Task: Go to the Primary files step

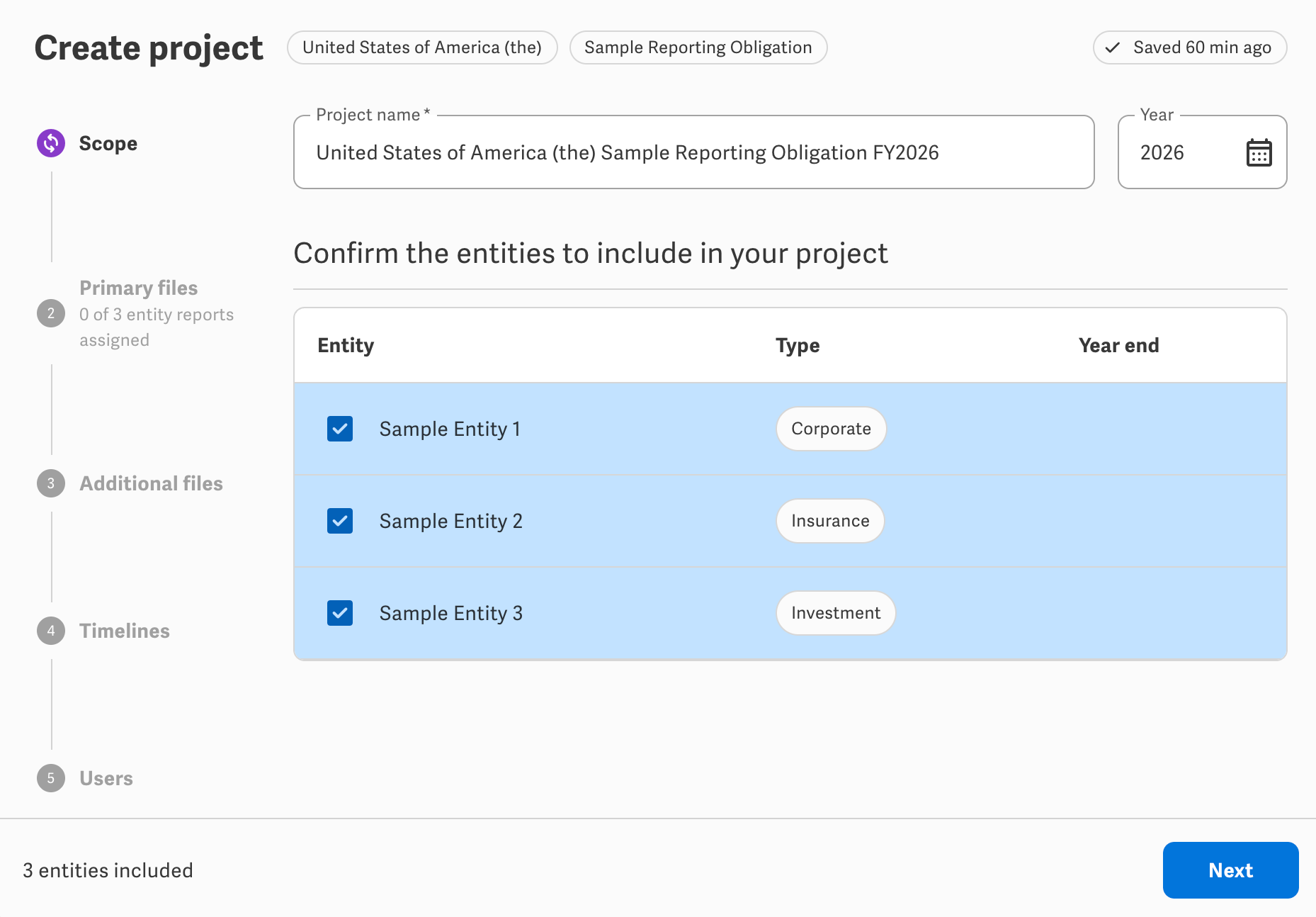Action: (139, 288)
